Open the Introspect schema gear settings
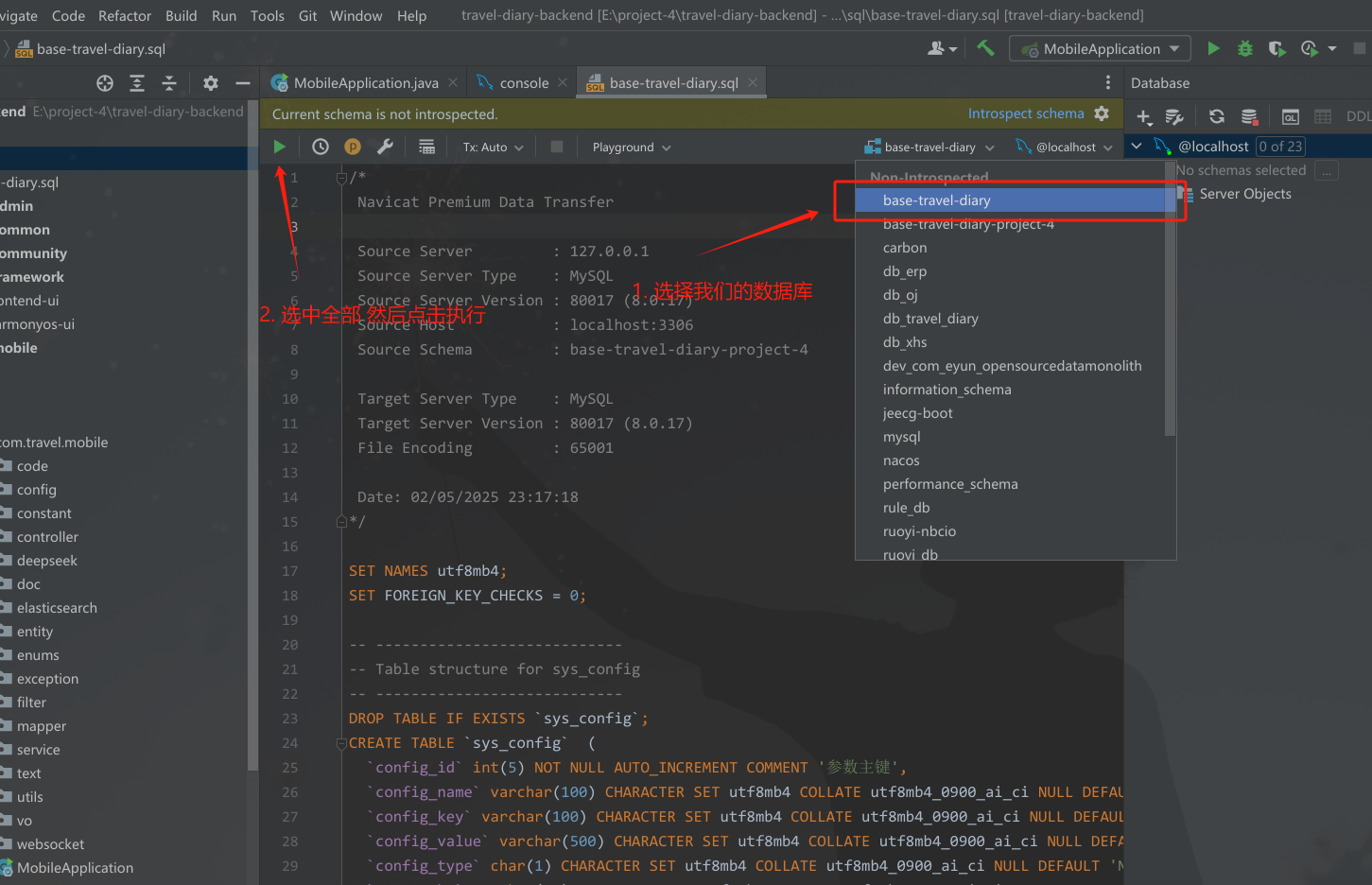 [1102, 113]
